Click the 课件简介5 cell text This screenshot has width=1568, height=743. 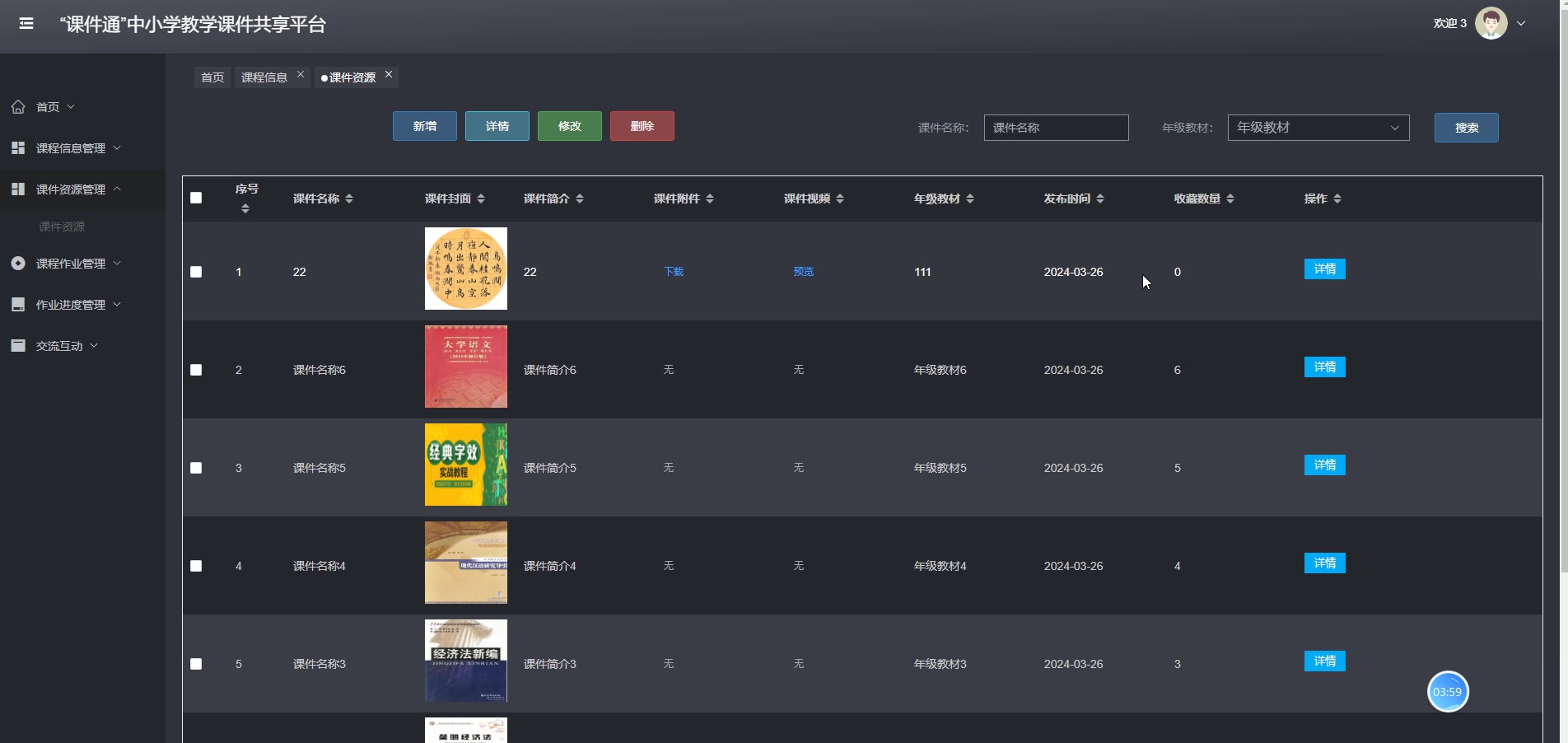click(x=550, y=468)
